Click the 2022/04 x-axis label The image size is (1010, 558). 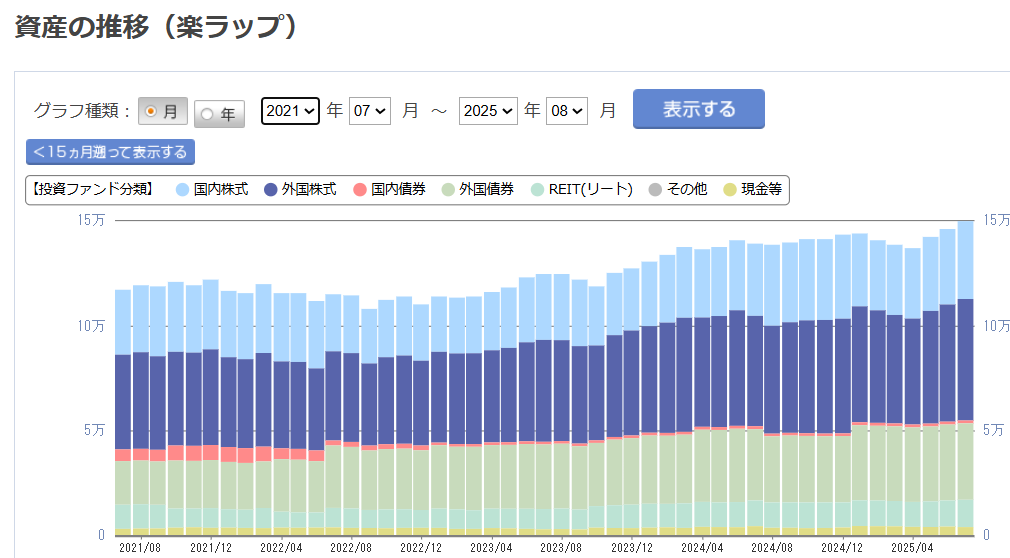click(x=281, y=548)
